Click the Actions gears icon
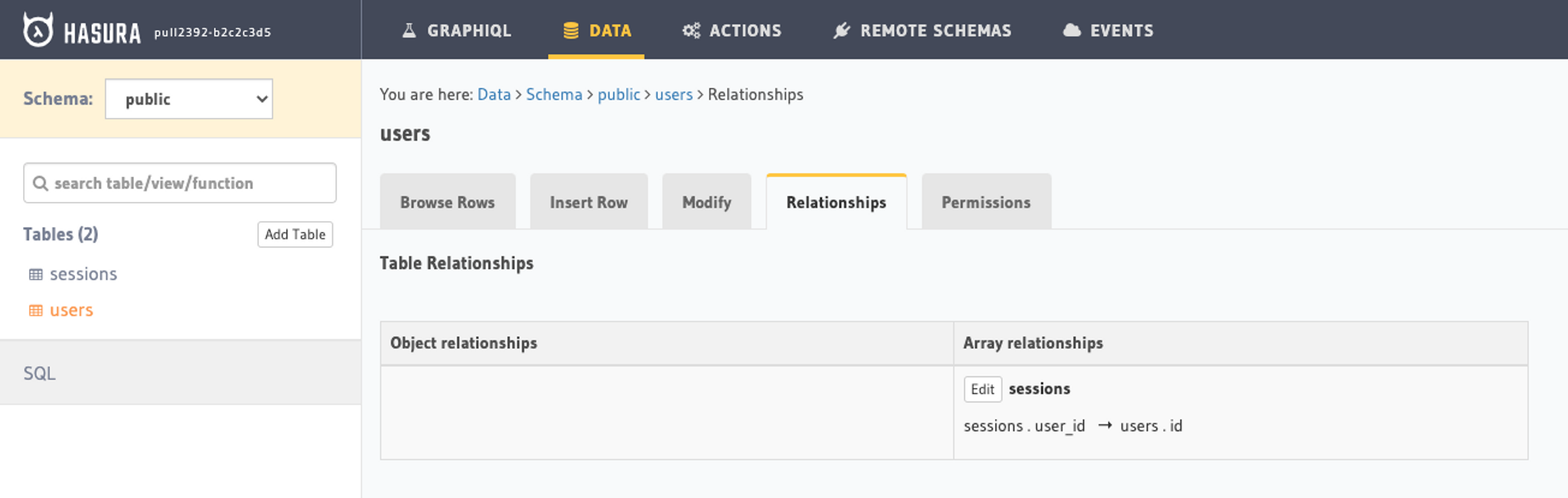Screen dimensions: 1568x498 click(691, 31)
